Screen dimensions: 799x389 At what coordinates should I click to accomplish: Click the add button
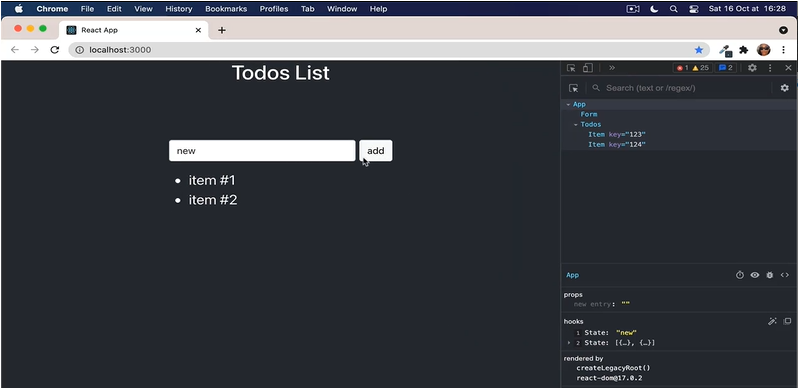(x=376, y=150)
